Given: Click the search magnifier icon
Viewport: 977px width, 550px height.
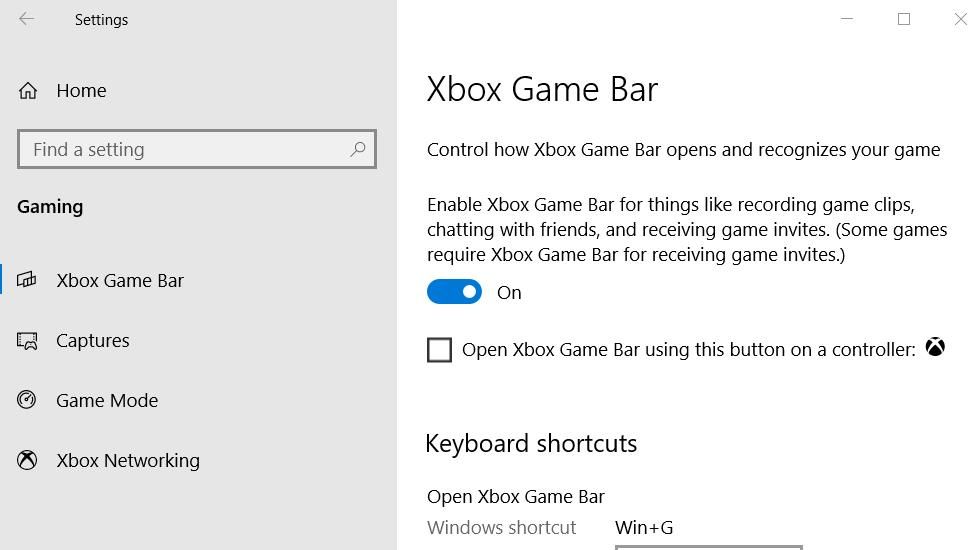Looking at the screenshot, I should tap(357, 149).
